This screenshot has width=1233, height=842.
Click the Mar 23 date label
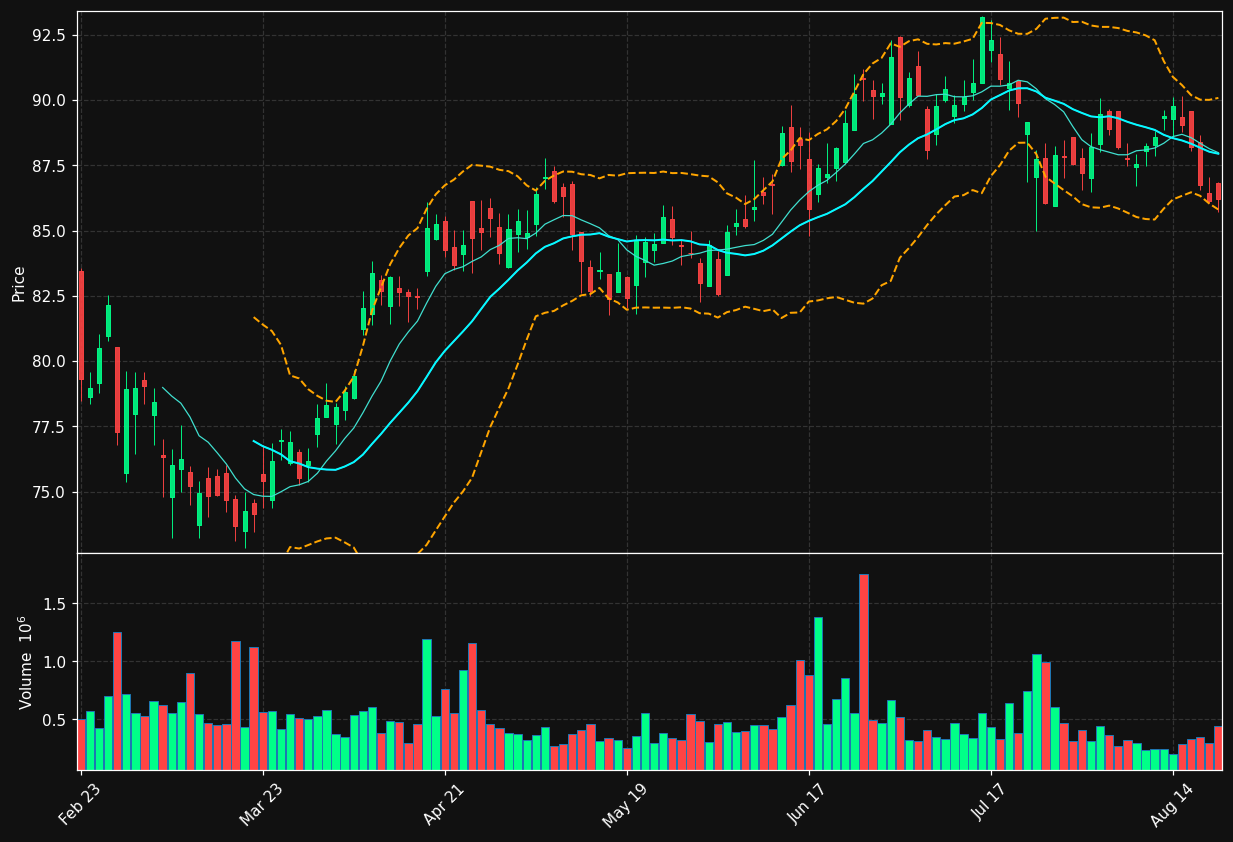(261, 803)
